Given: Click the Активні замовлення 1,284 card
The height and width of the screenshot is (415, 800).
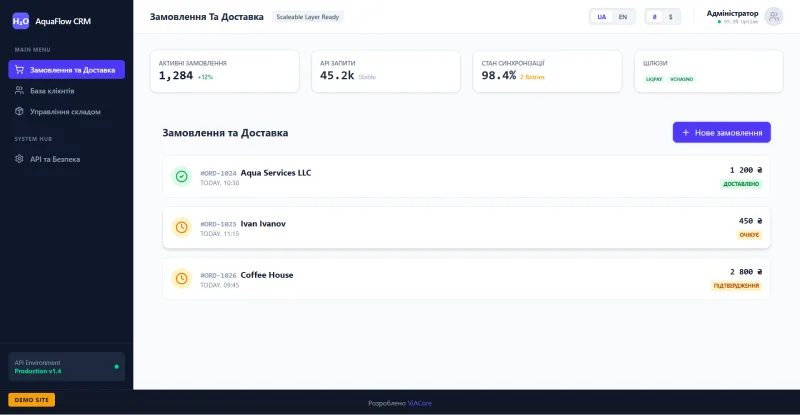Looking at the screenshot, I should (x=224, y=71).
